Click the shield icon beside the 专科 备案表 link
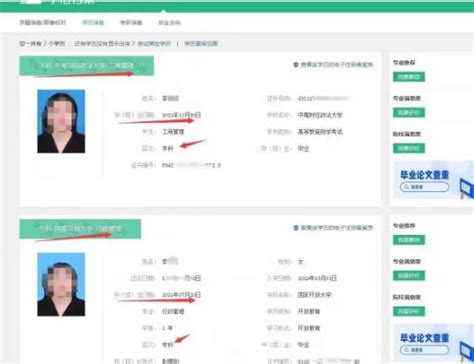This screenshot has height=364, width=474. point(296,228)
